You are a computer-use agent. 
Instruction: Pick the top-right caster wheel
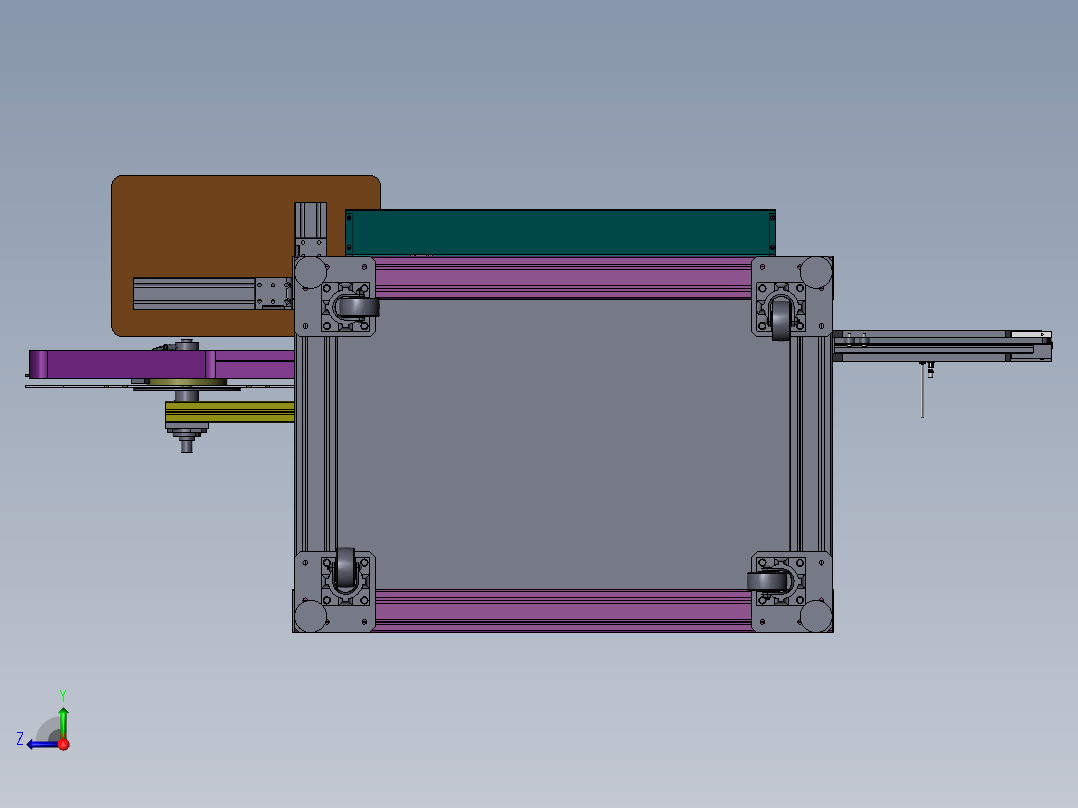[781, 320]
